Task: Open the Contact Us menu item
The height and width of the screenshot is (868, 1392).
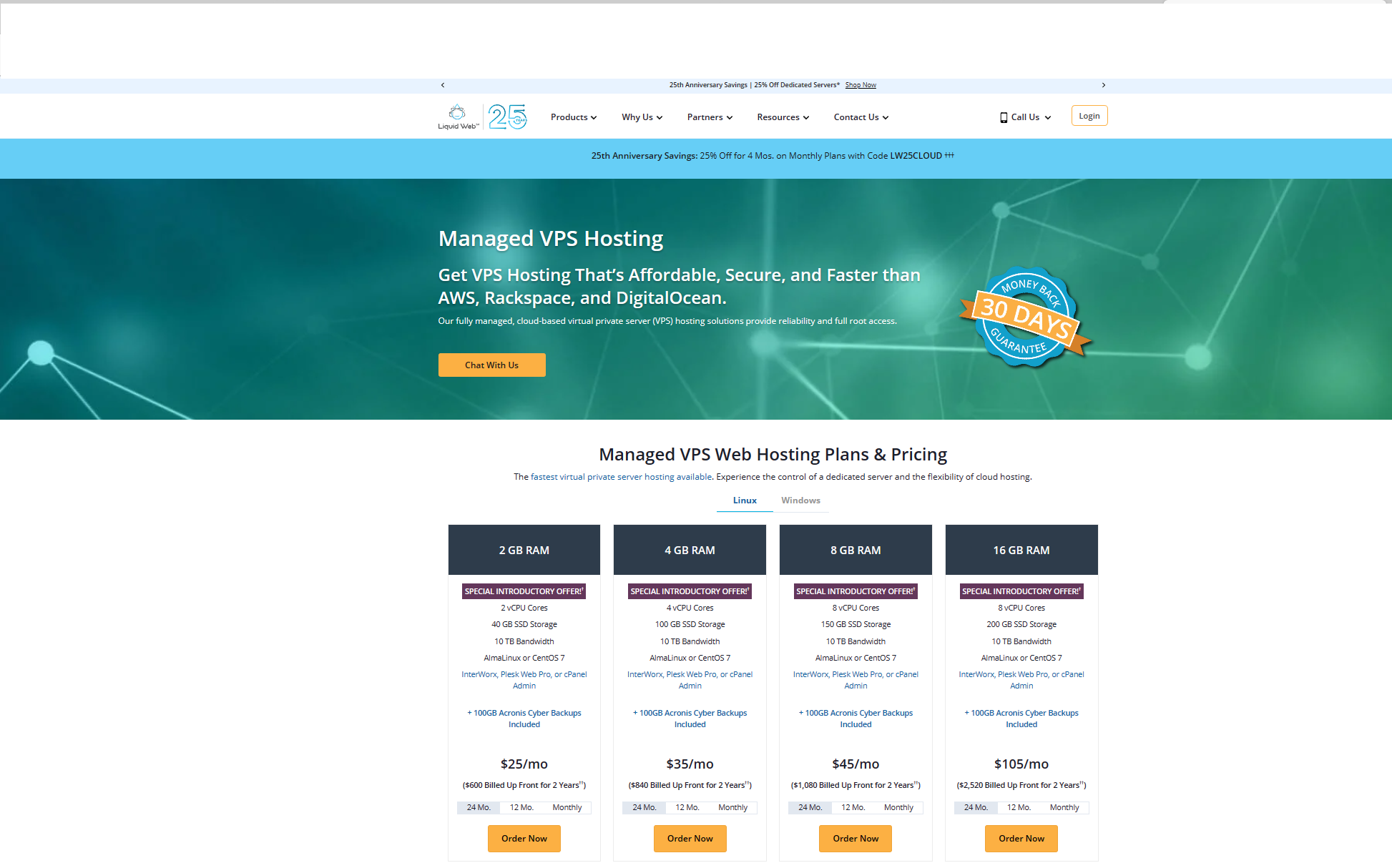Action: pos(857,117)
